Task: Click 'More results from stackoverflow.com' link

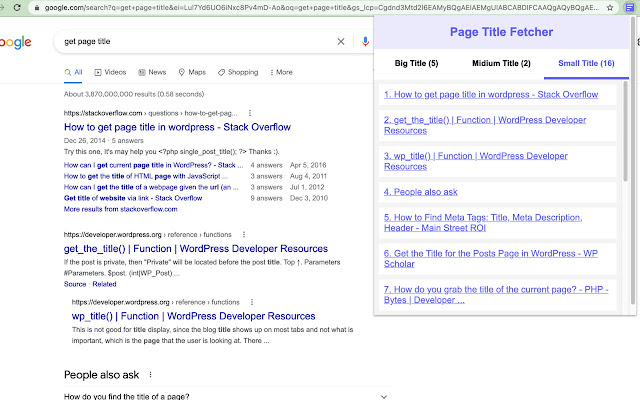Action: pos(114,209)
